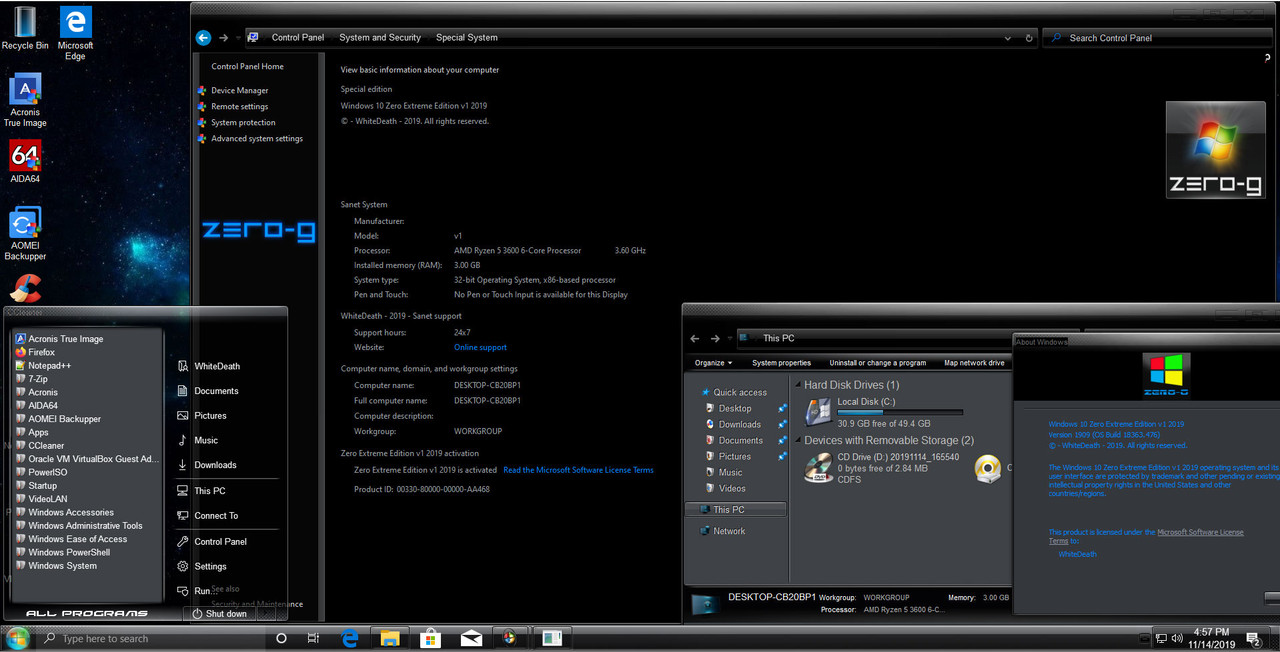Screen dimensions: 1280x652
Task: Open the AIDA64 desktop shortcut
Action: click(x=25, y=162)
